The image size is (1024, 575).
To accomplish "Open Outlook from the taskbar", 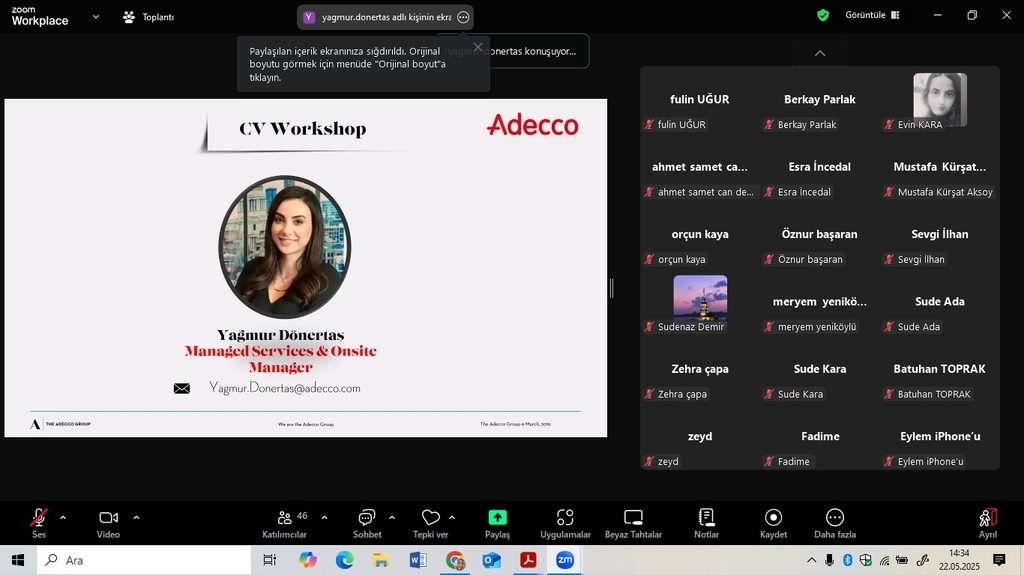I will (x=492, y=560).
